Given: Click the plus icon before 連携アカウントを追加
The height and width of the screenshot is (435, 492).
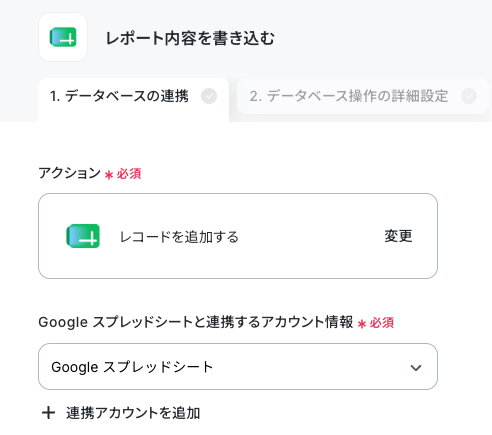Looking at the screenshot, I should 49,413.
